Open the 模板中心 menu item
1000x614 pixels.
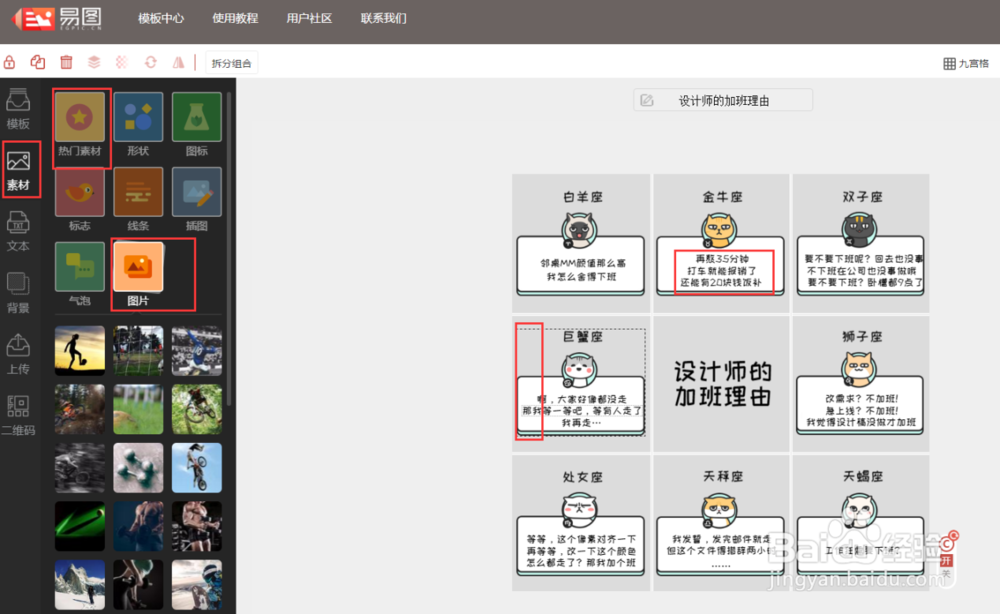(162, 17)
